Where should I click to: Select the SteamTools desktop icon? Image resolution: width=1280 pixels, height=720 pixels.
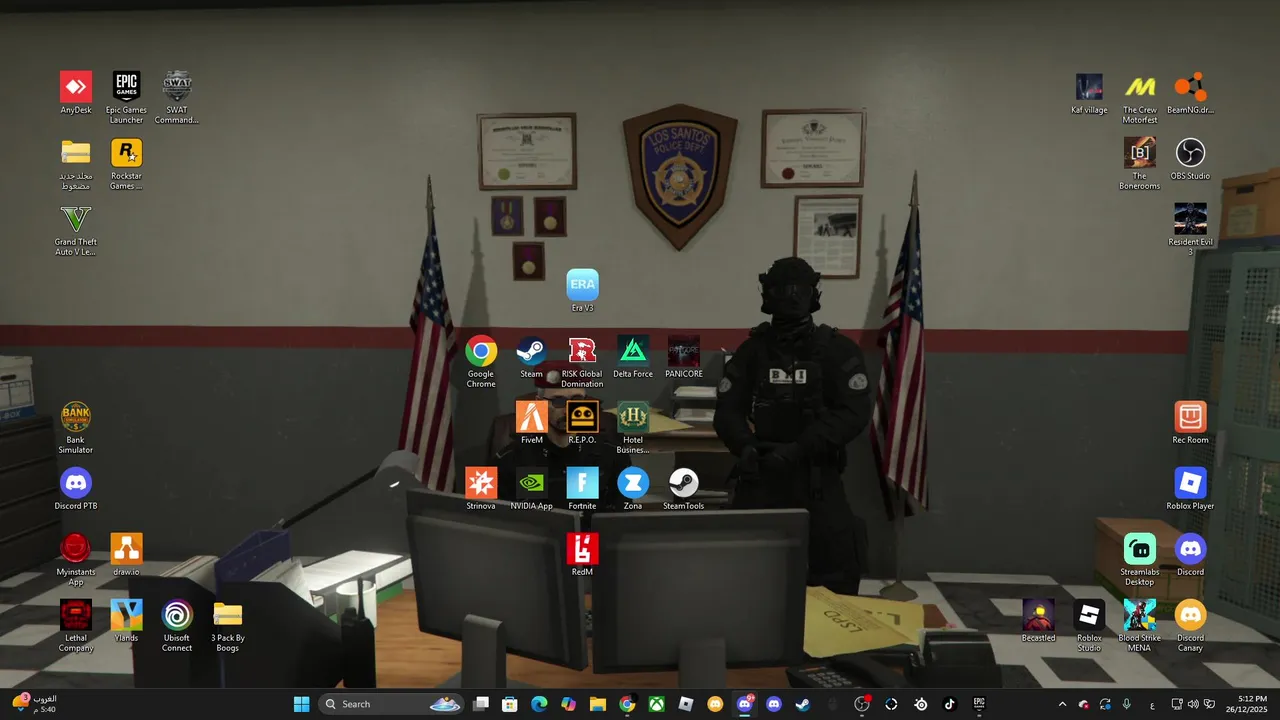pos(684,489)
